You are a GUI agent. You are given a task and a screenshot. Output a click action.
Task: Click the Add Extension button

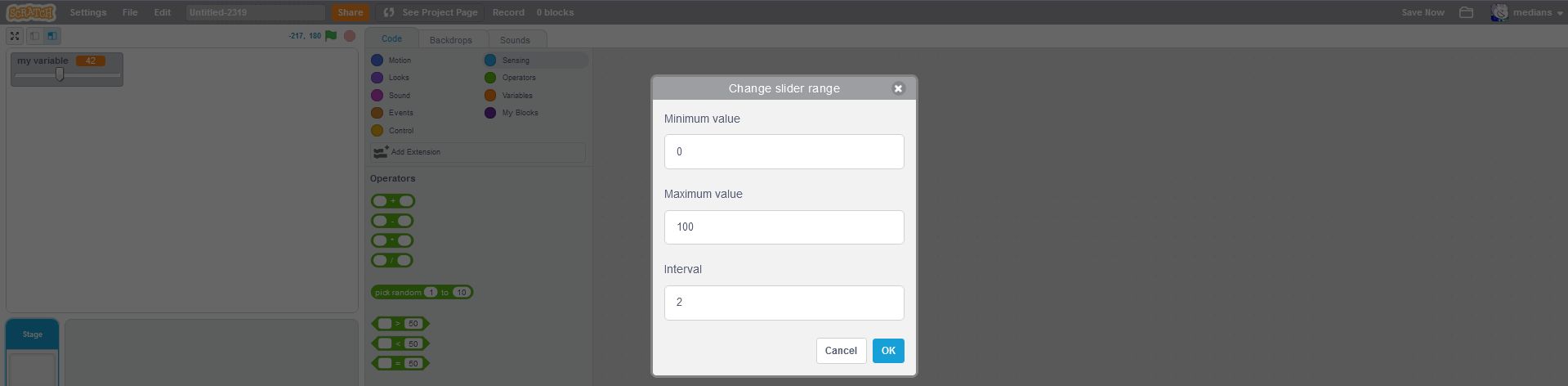click(477, 152)
